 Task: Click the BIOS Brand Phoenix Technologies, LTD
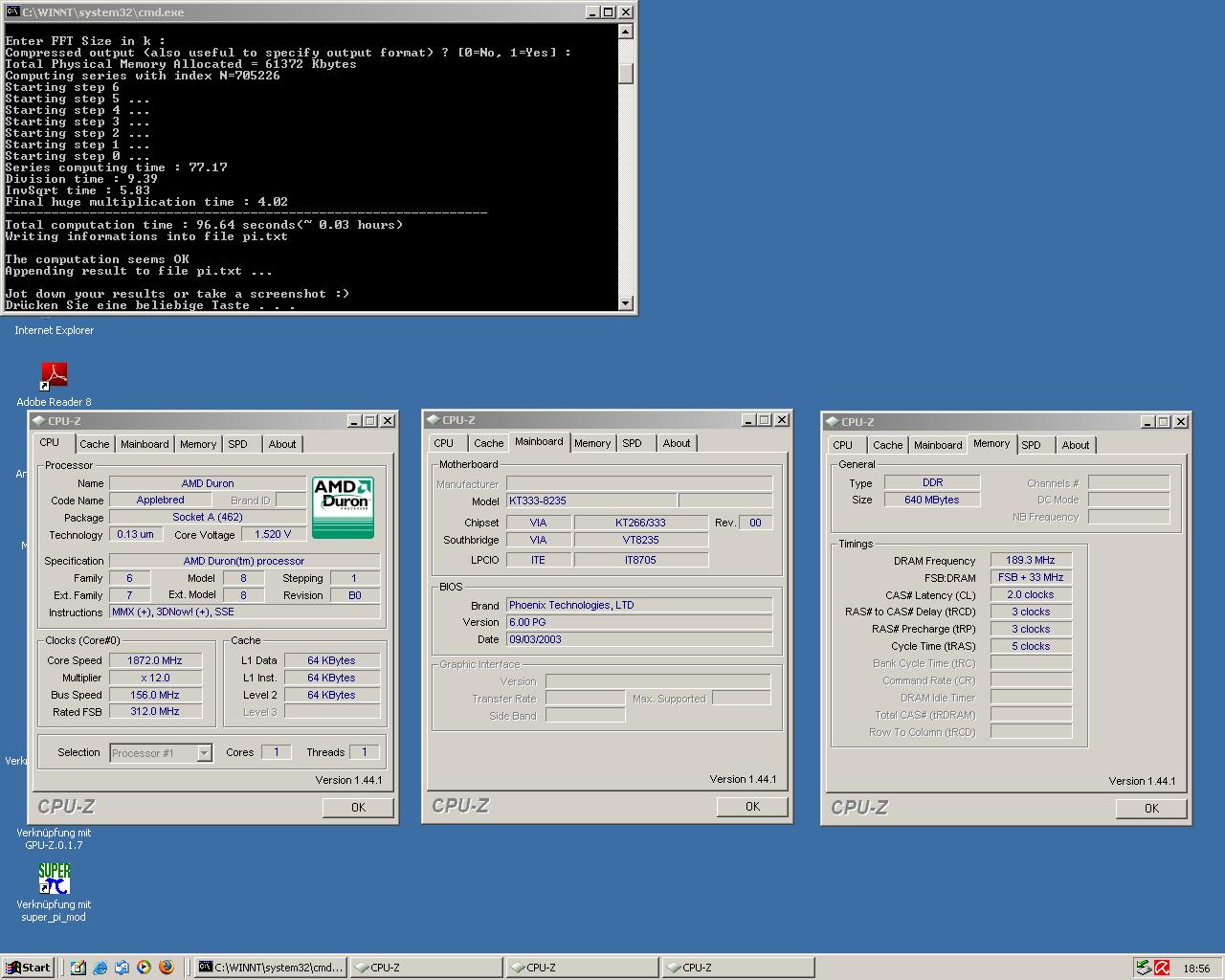(x=638, y=605)
